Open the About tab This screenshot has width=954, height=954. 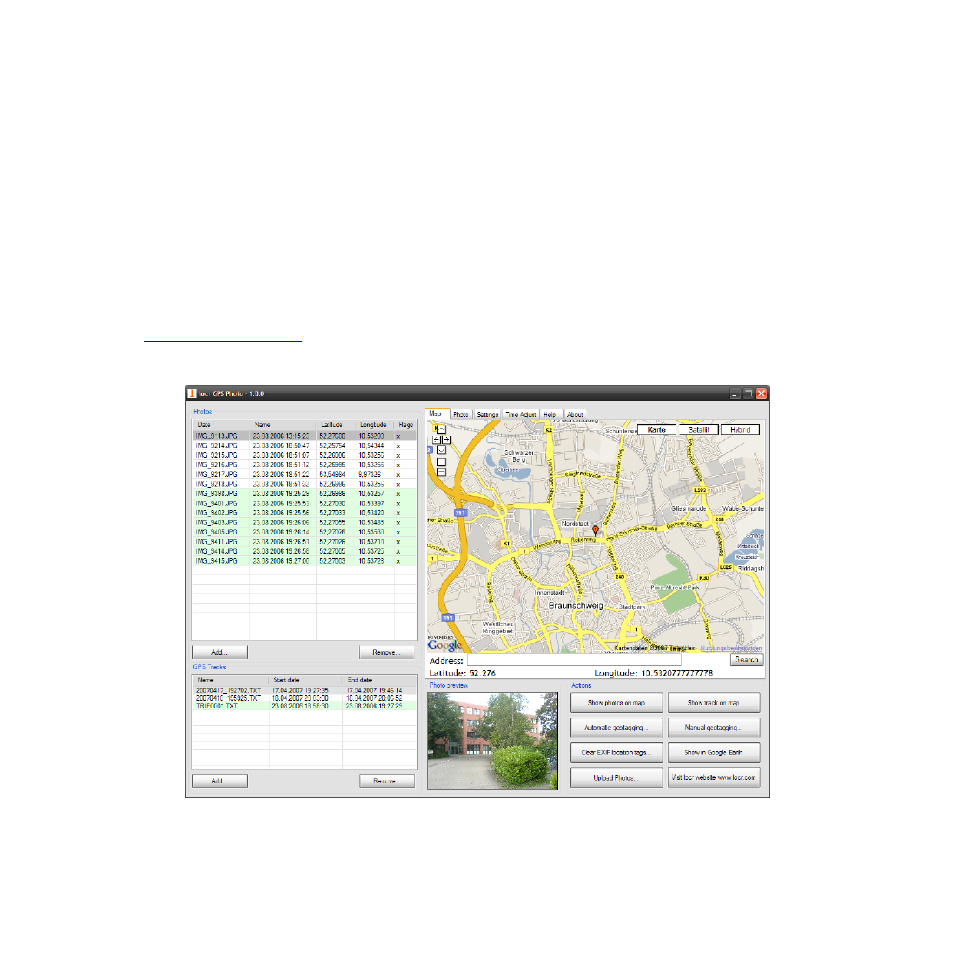[x=575, y=414]
